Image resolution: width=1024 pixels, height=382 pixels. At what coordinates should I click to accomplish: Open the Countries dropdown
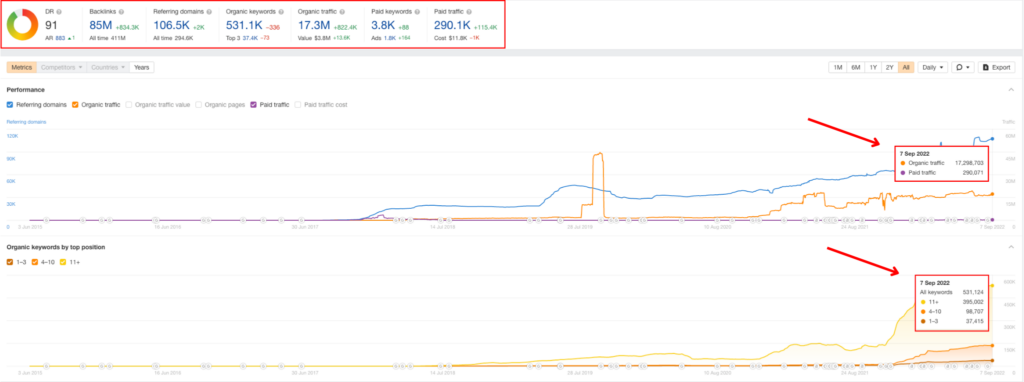coord(108,67)
